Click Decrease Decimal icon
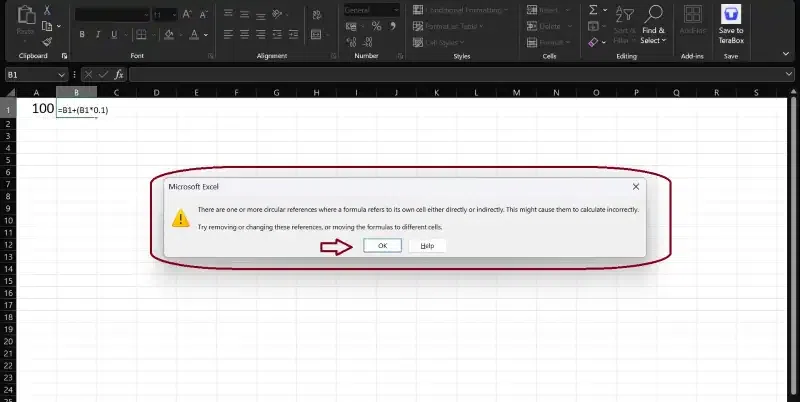The width and height of the screenshot is (800, 402). click(x=367, y=42)
